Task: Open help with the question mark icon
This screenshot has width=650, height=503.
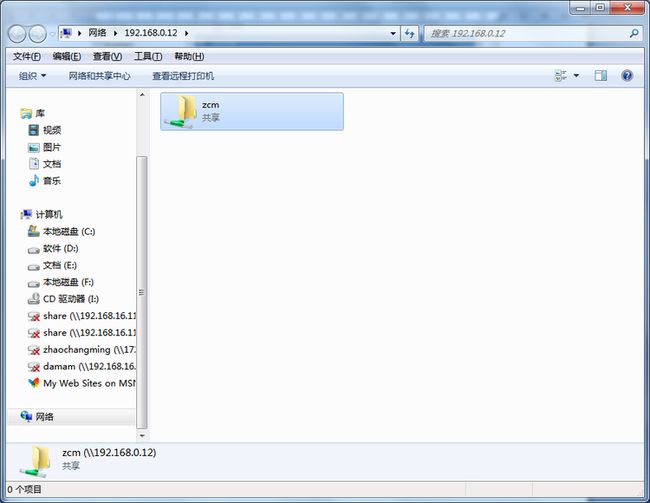Action: click(x=627, y=75)
